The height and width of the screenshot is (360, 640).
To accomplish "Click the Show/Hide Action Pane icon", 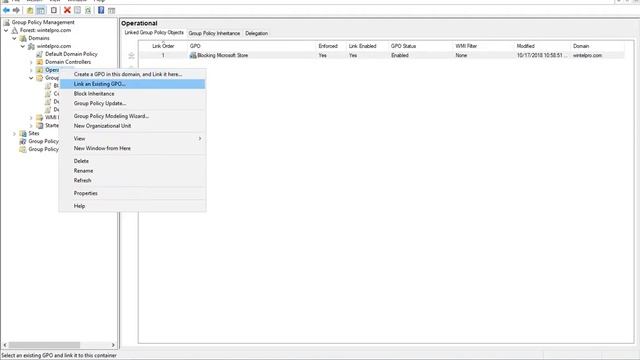I will coord(111,10).
